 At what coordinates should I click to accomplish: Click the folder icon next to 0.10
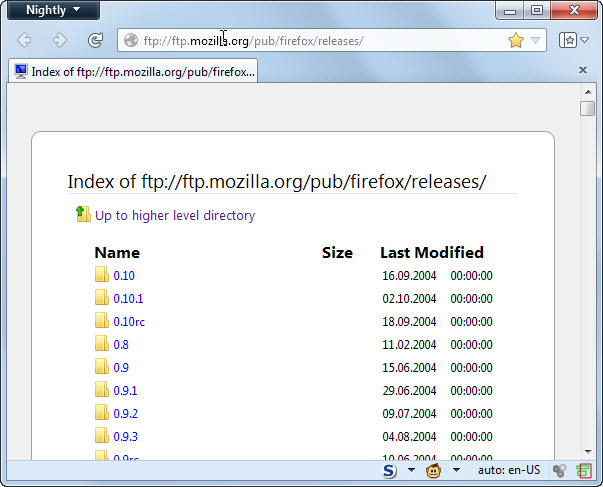(102, 275)
